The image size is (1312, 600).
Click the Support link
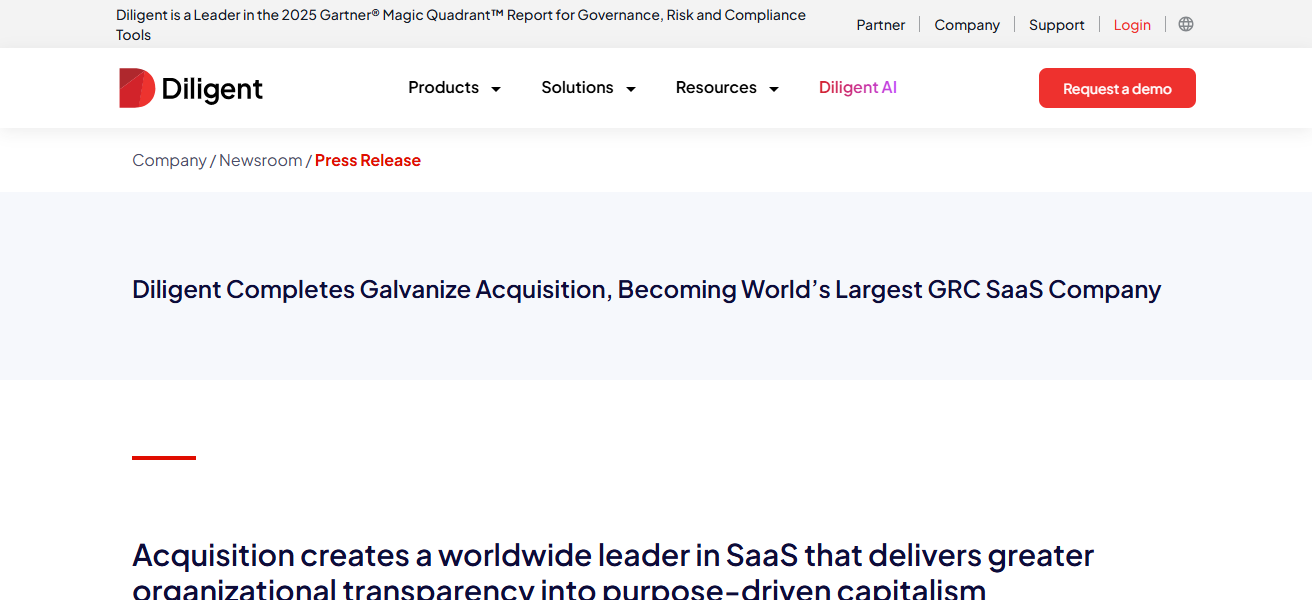point(1056,24)
